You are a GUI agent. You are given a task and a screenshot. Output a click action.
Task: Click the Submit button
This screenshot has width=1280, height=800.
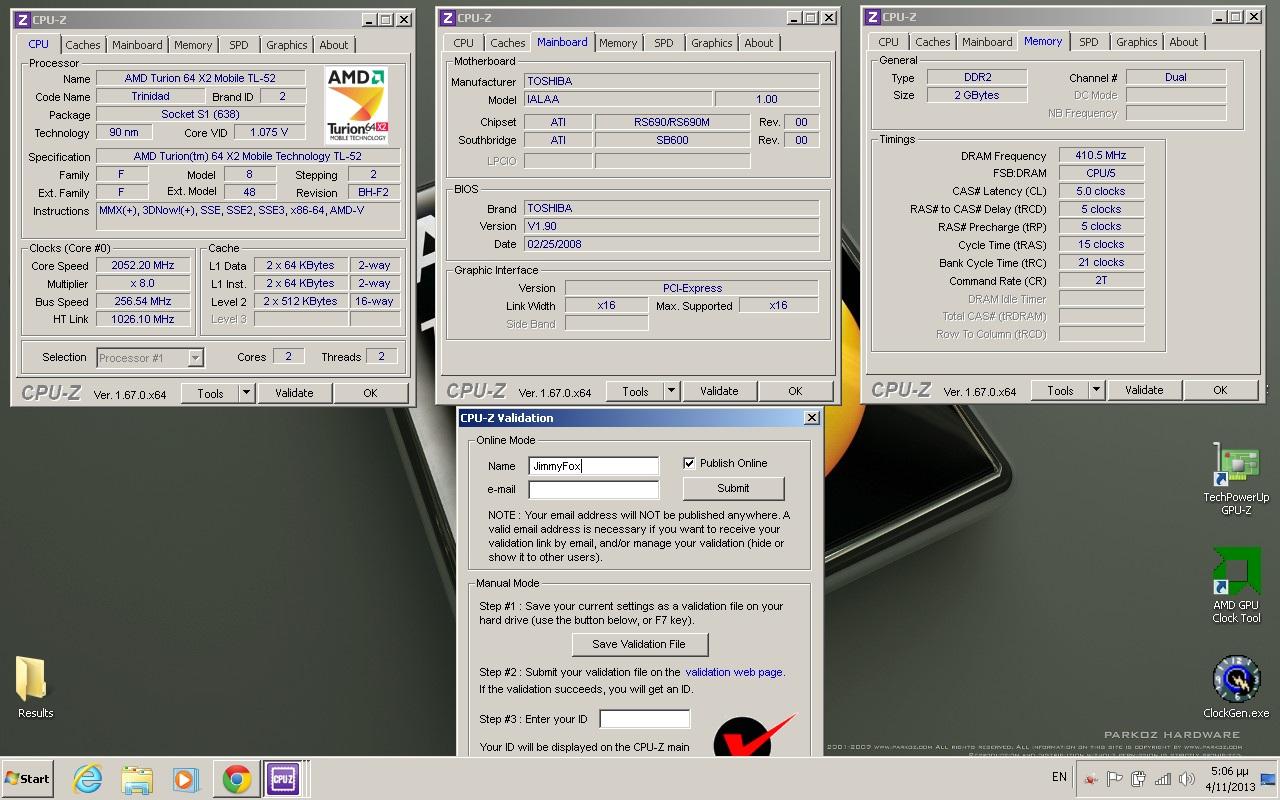(733, 488)
